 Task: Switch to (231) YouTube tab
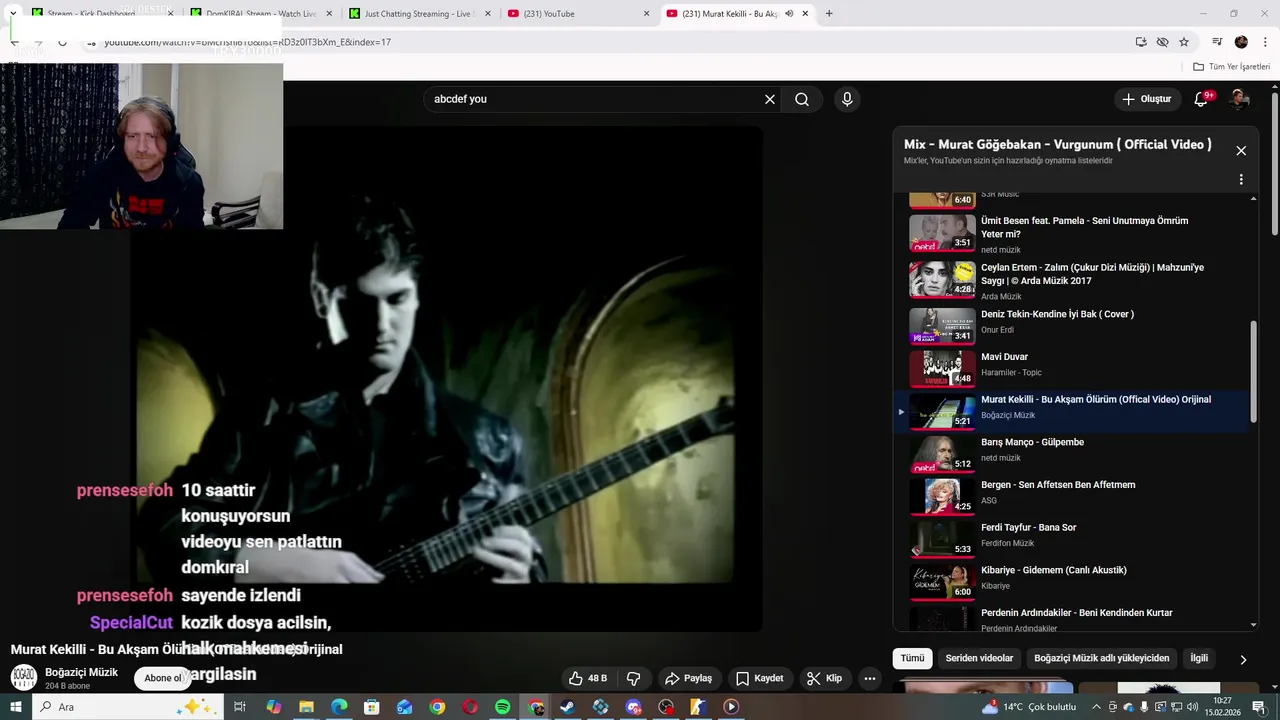[x=578, y=14]
